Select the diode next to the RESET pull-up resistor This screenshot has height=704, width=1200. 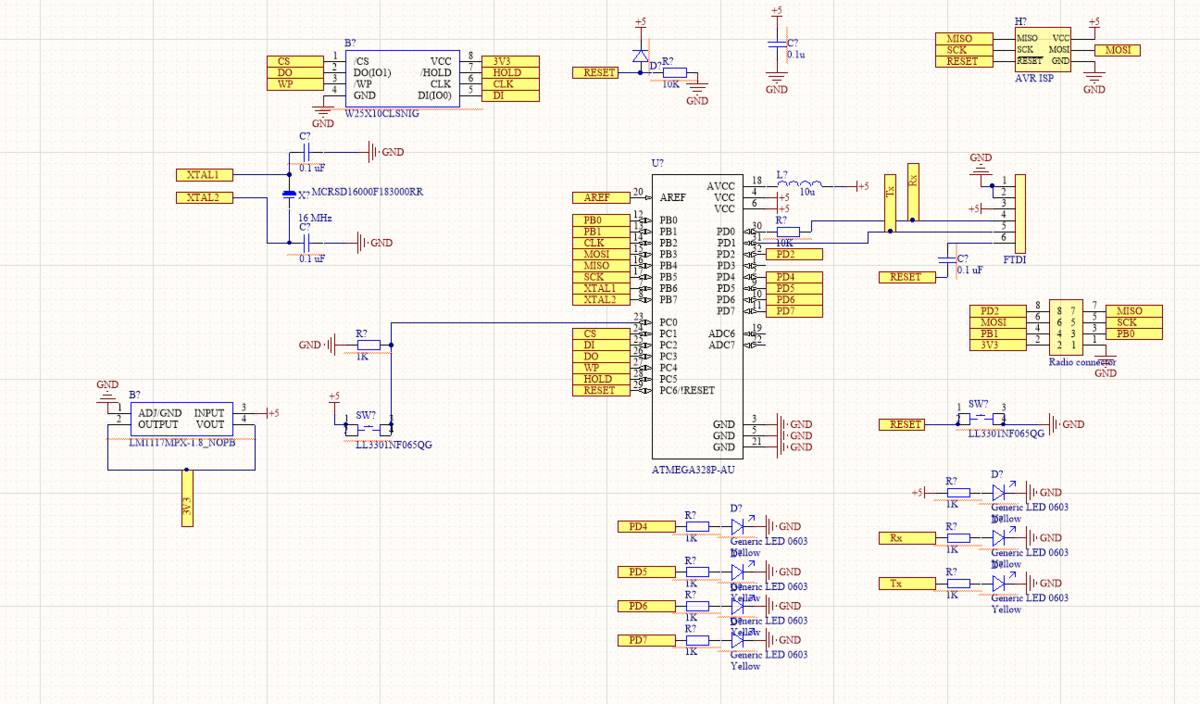coord(640,57)
